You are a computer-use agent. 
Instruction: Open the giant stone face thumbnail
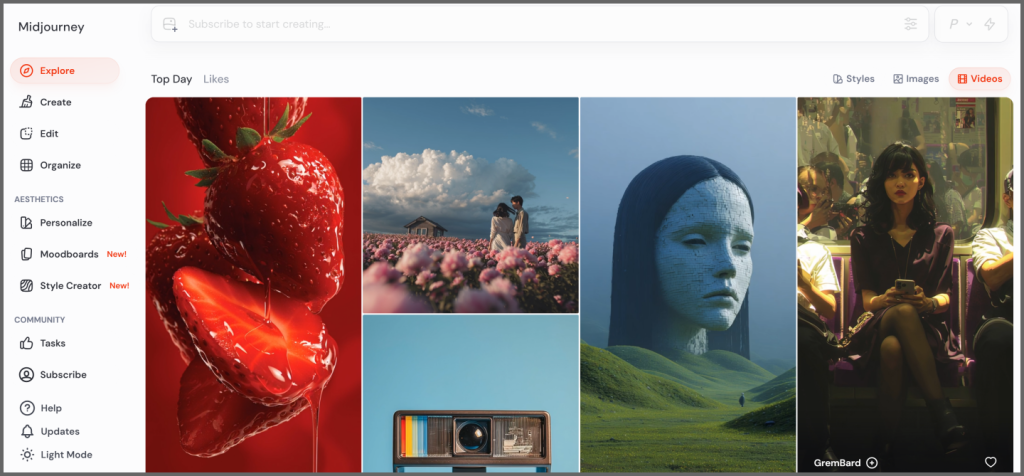[x=688, y=285]
